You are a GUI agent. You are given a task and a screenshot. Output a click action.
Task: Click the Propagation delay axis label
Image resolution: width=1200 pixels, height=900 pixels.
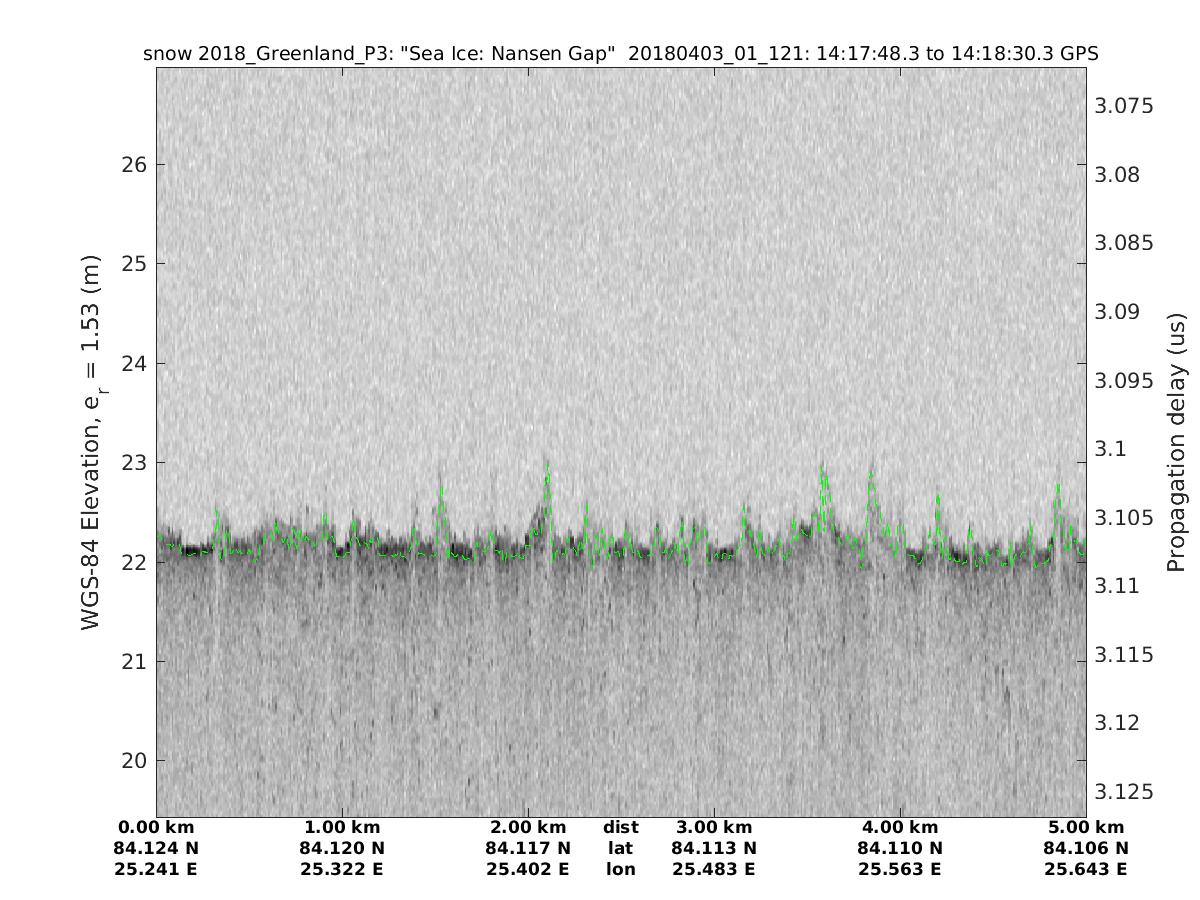tap(1176, 442)
